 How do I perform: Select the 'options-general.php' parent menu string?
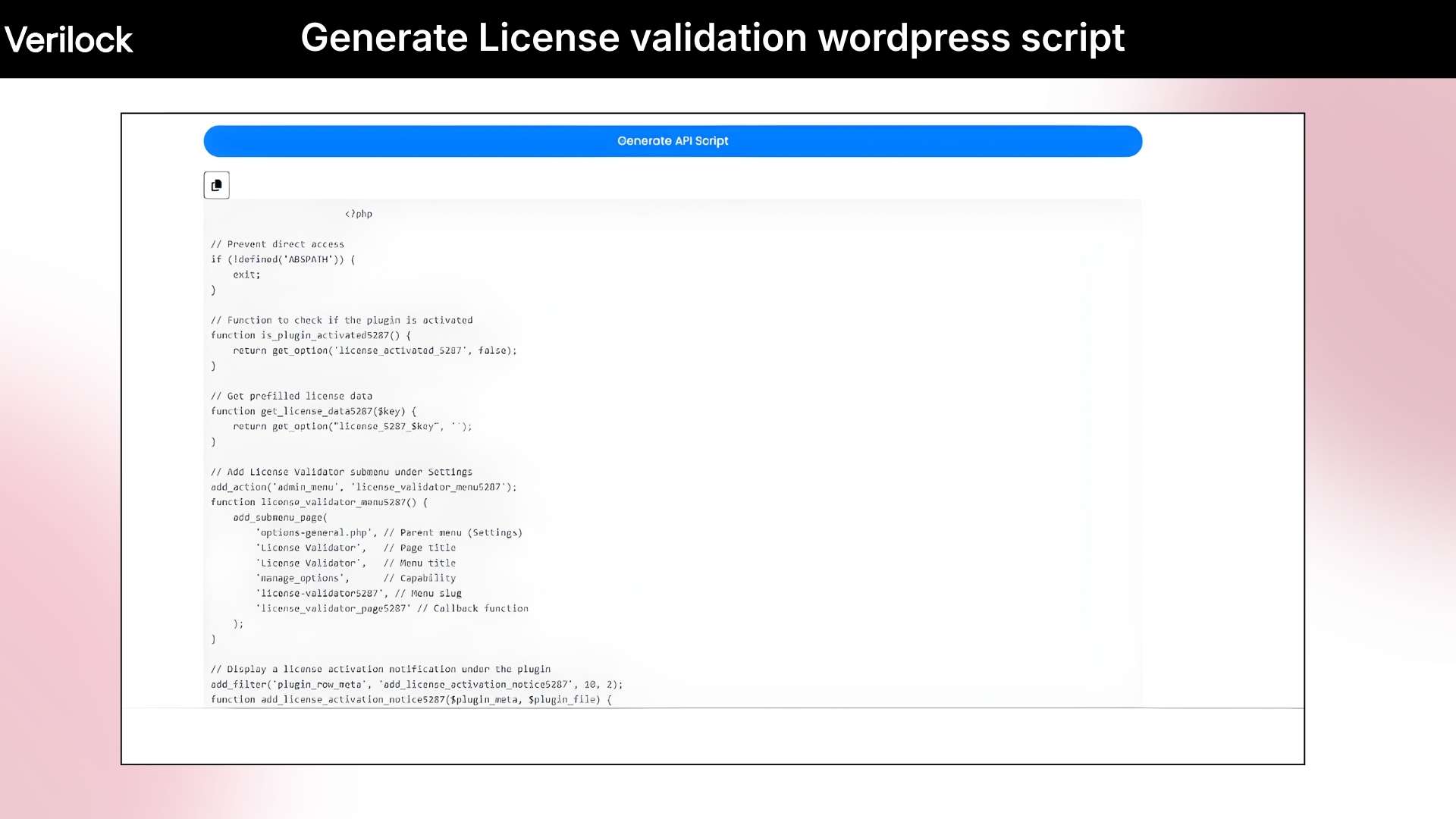tap(315, 532)
